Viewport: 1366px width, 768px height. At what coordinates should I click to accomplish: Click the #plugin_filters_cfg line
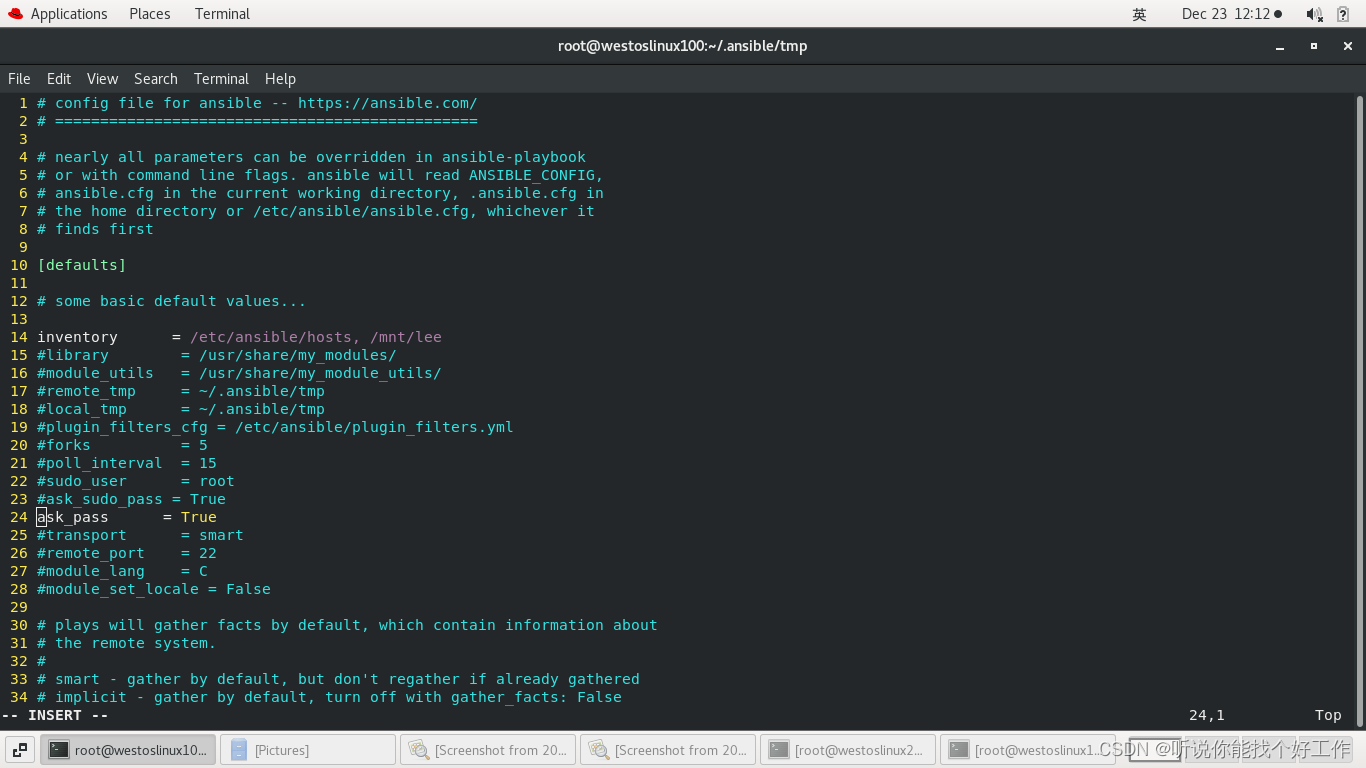275,427
